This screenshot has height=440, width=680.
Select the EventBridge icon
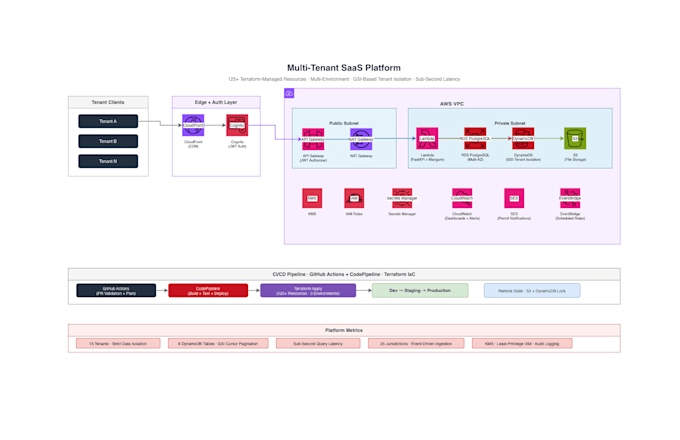[x=570, y=198]
